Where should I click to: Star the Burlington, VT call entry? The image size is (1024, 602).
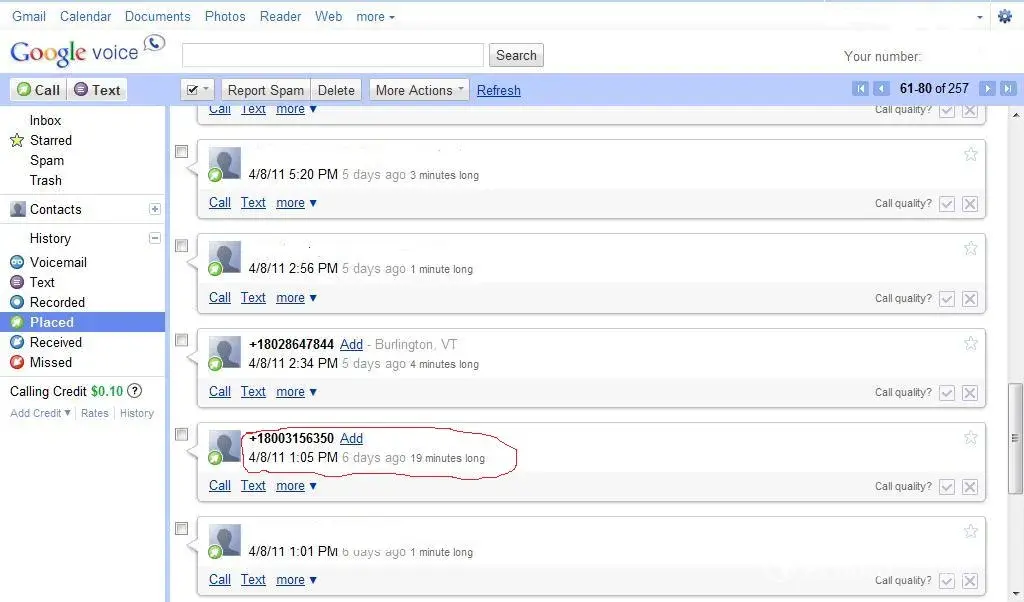pos(970,343)
